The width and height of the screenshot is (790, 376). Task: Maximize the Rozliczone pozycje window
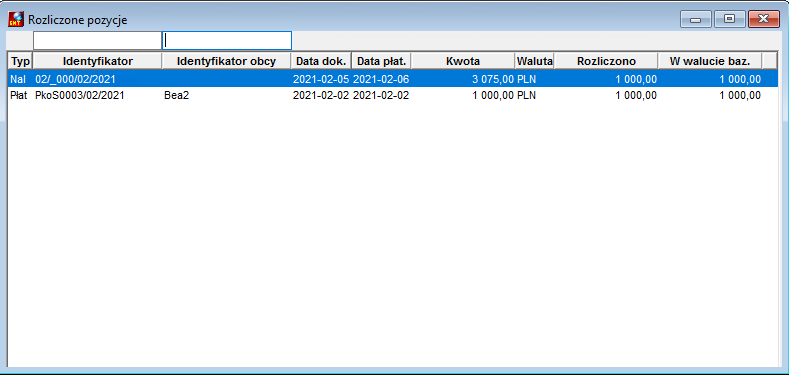click(x=729, y=19)
